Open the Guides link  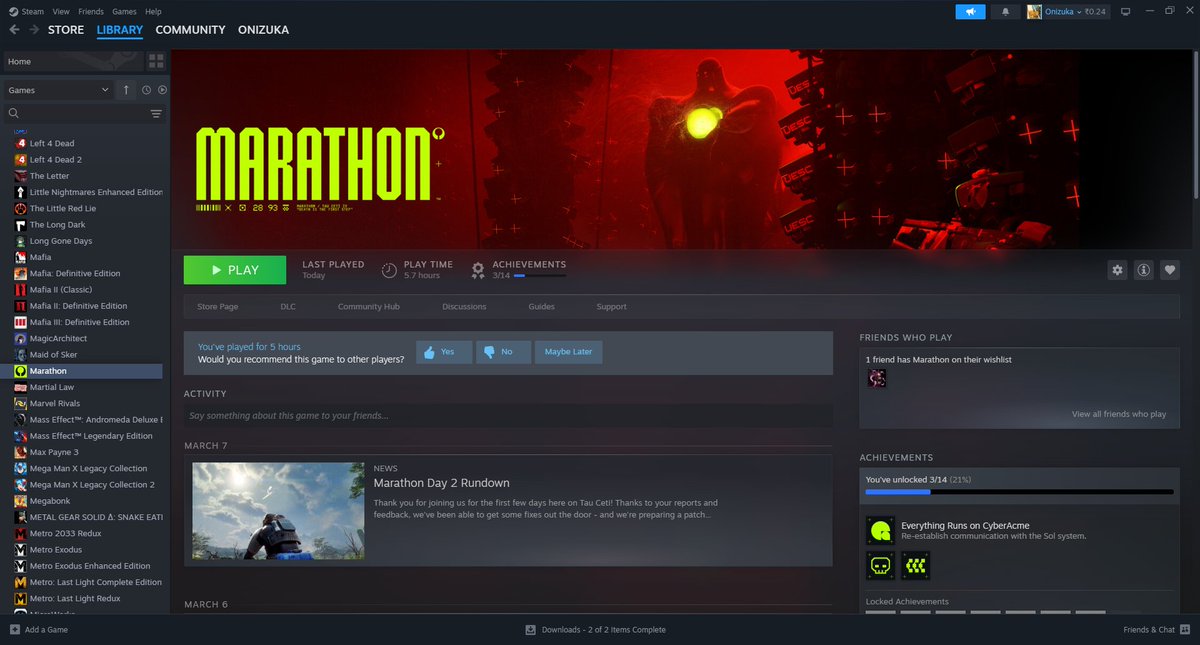(541, 307)
